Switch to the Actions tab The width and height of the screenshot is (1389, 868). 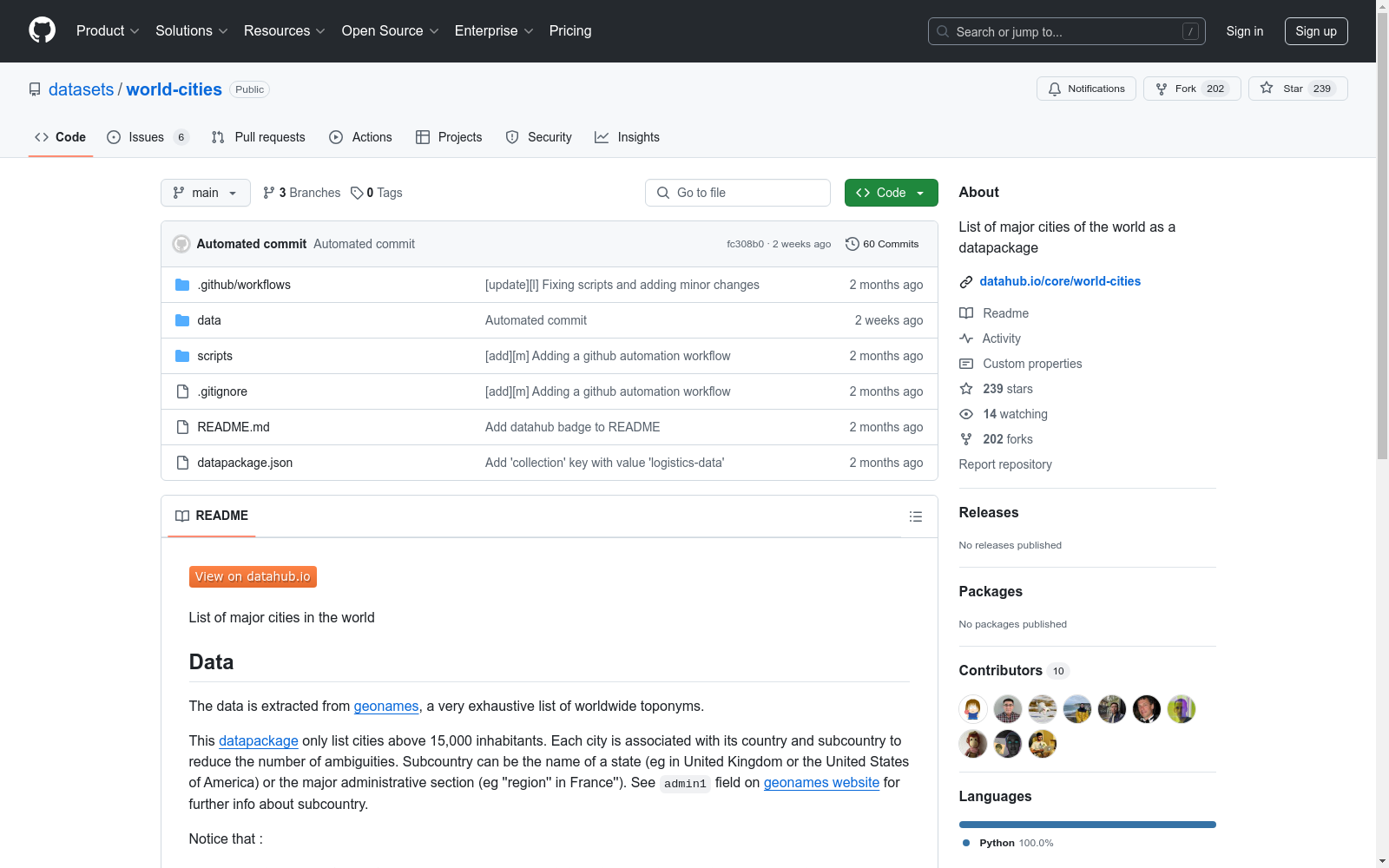point(360,137)
